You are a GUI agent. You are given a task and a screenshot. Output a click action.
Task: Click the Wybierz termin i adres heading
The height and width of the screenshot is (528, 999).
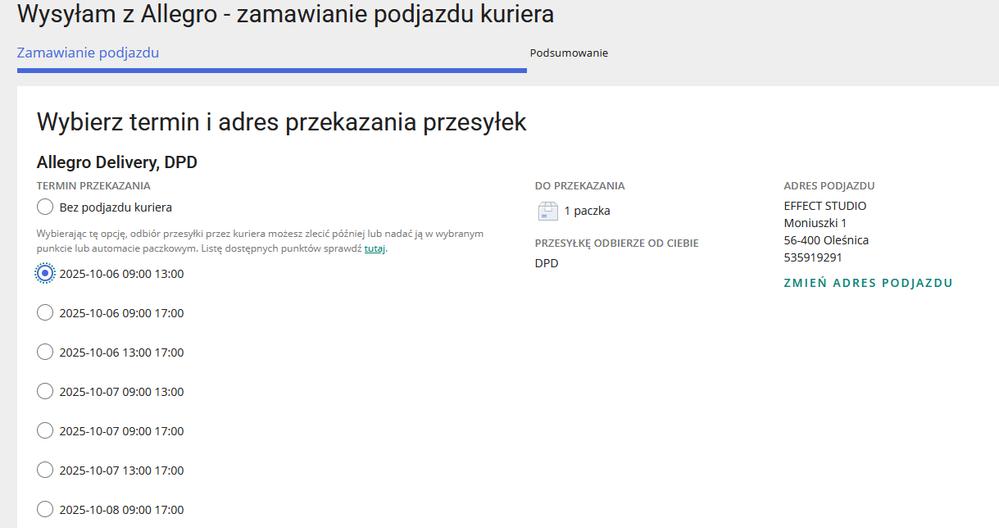click(281, 122)
